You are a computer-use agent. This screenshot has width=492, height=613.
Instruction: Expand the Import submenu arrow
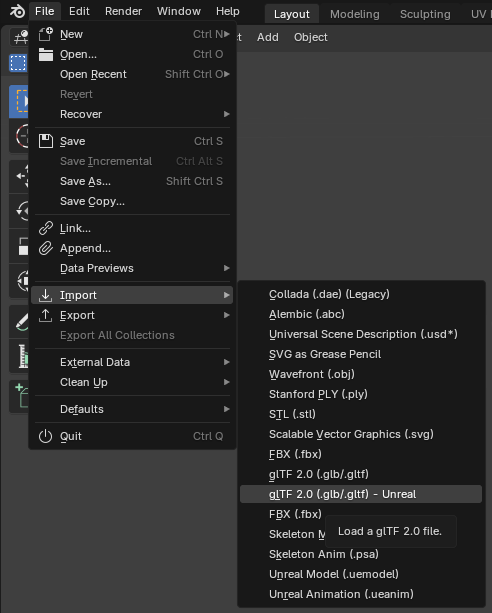click(x=226, y=295)
